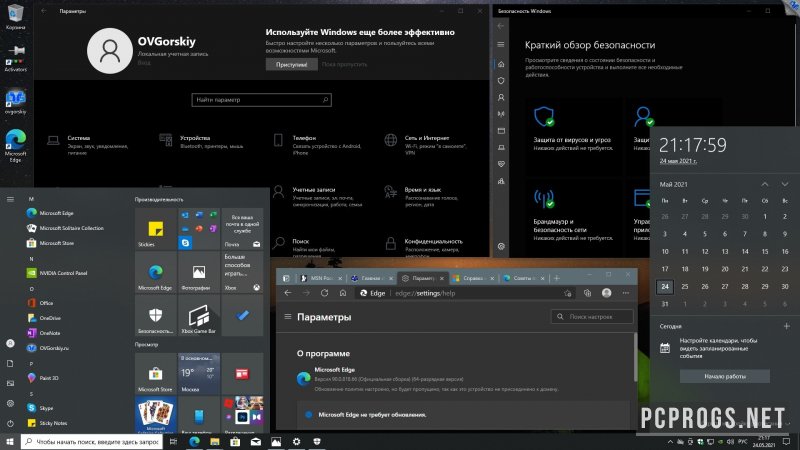Open Учетные записи settings category
The width and height of the screenshot is (800, 450).
point(321,196)
